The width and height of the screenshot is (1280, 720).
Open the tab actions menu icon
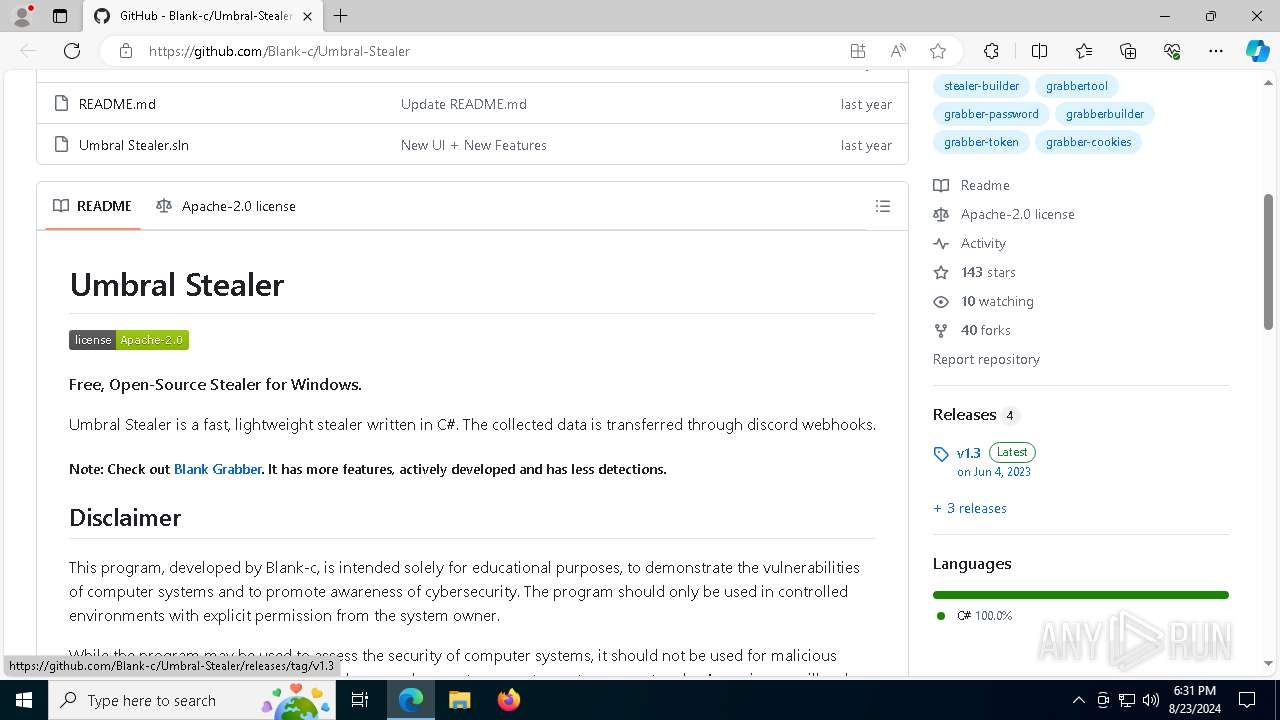pos(60,16)
